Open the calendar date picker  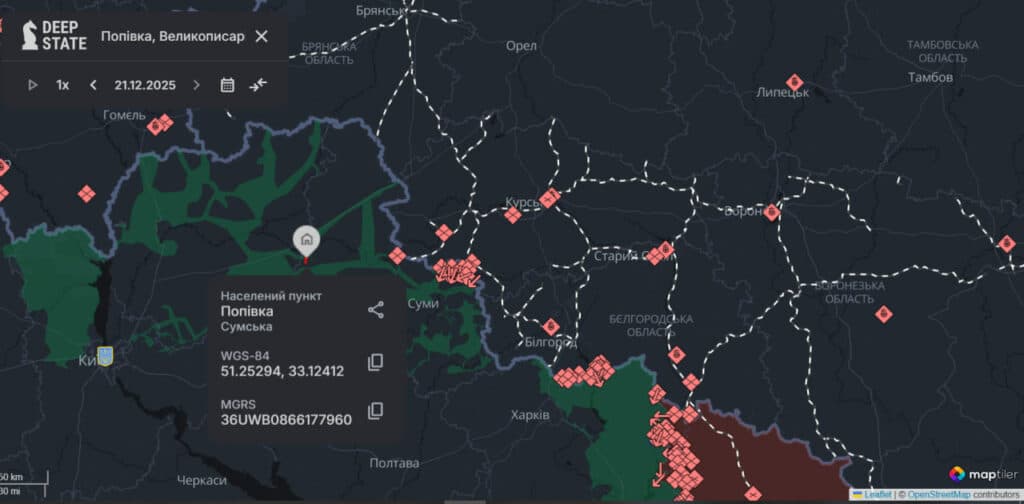pos(227,85)
